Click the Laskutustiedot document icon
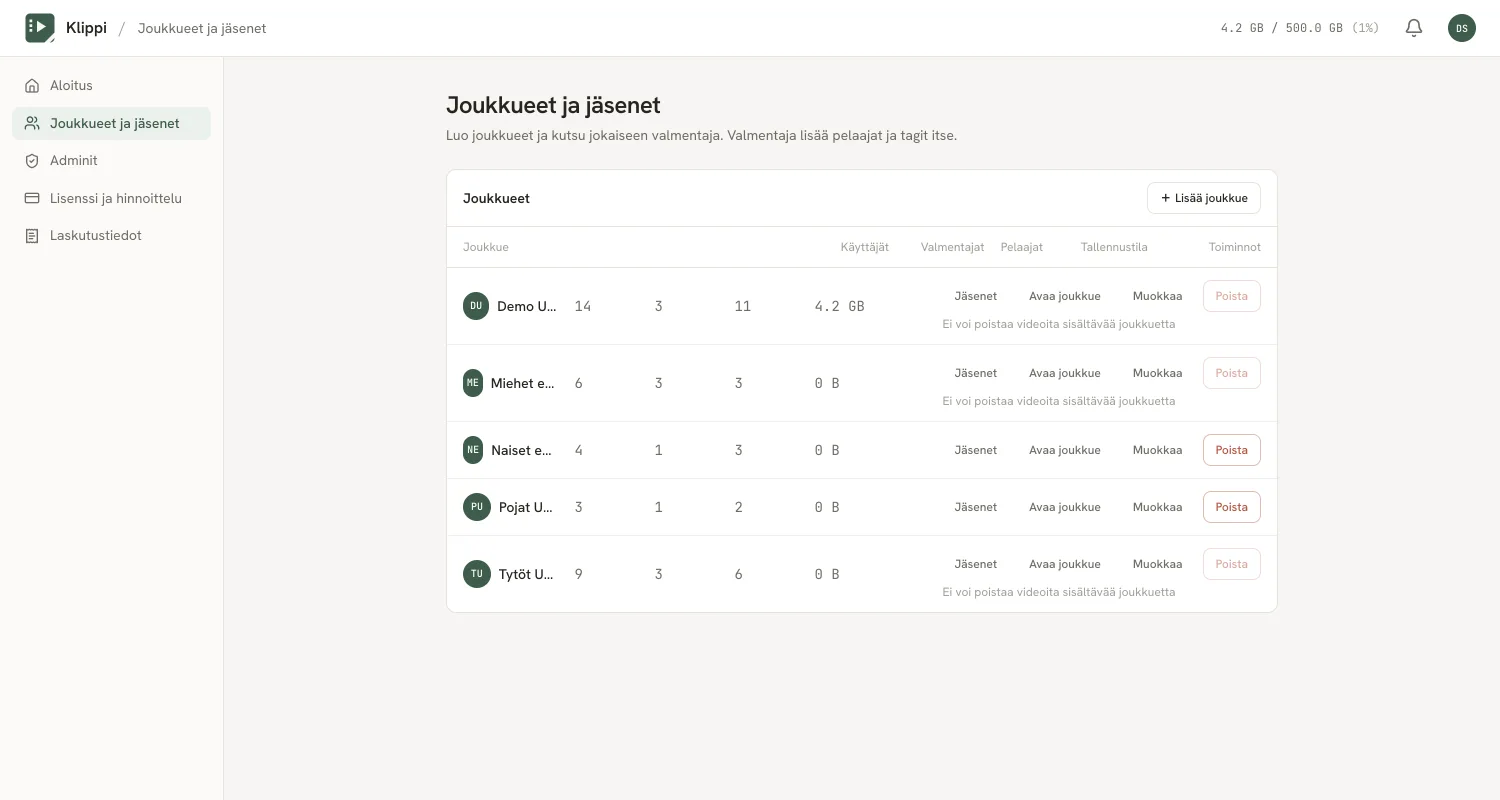This screenshot has width=1500, height=800. pyautogui.click(x=32, y=236)
